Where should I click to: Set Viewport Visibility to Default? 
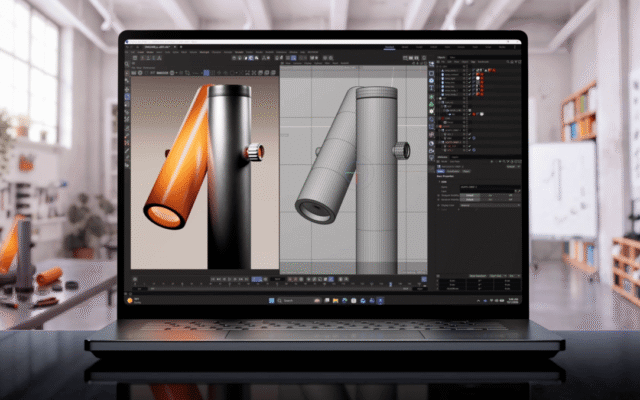coord(470,196)
